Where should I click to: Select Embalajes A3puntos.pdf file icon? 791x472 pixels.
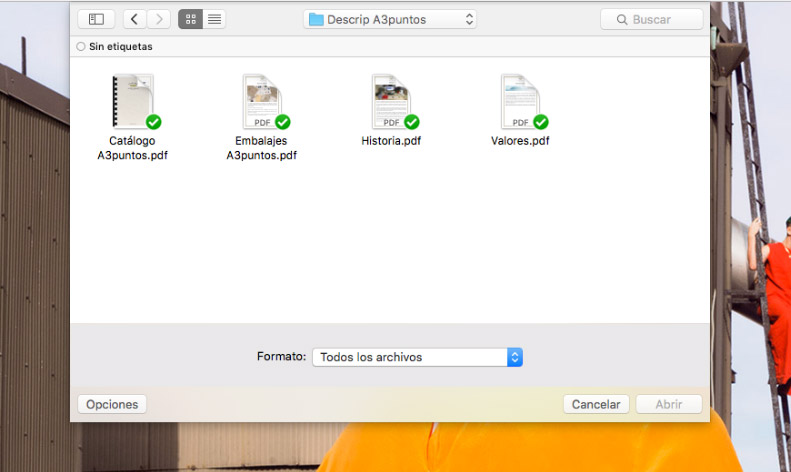[262, 101]
